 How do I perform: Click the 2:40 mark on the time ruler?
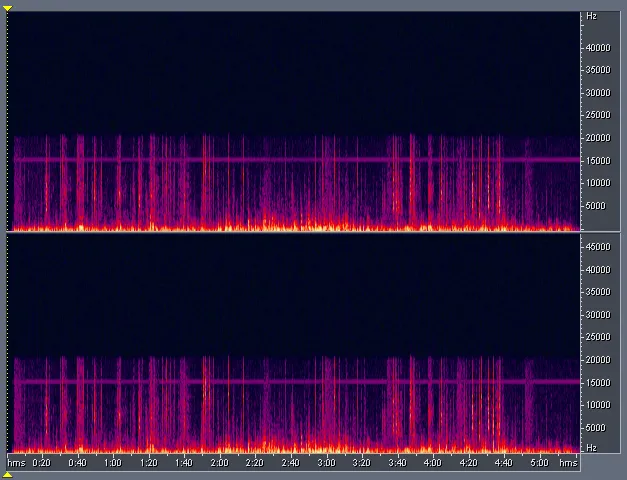tap(290, 463)
